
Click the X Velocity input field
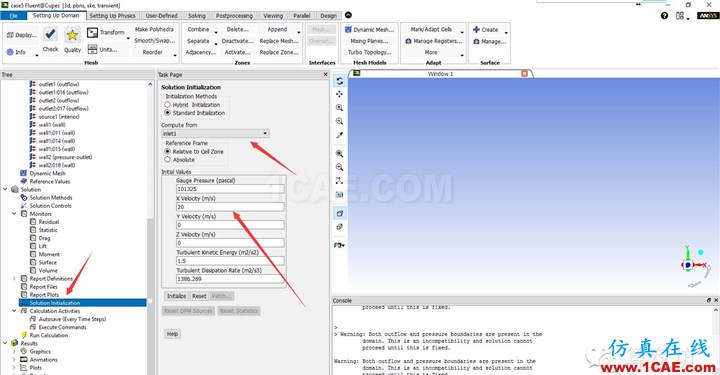230,207
